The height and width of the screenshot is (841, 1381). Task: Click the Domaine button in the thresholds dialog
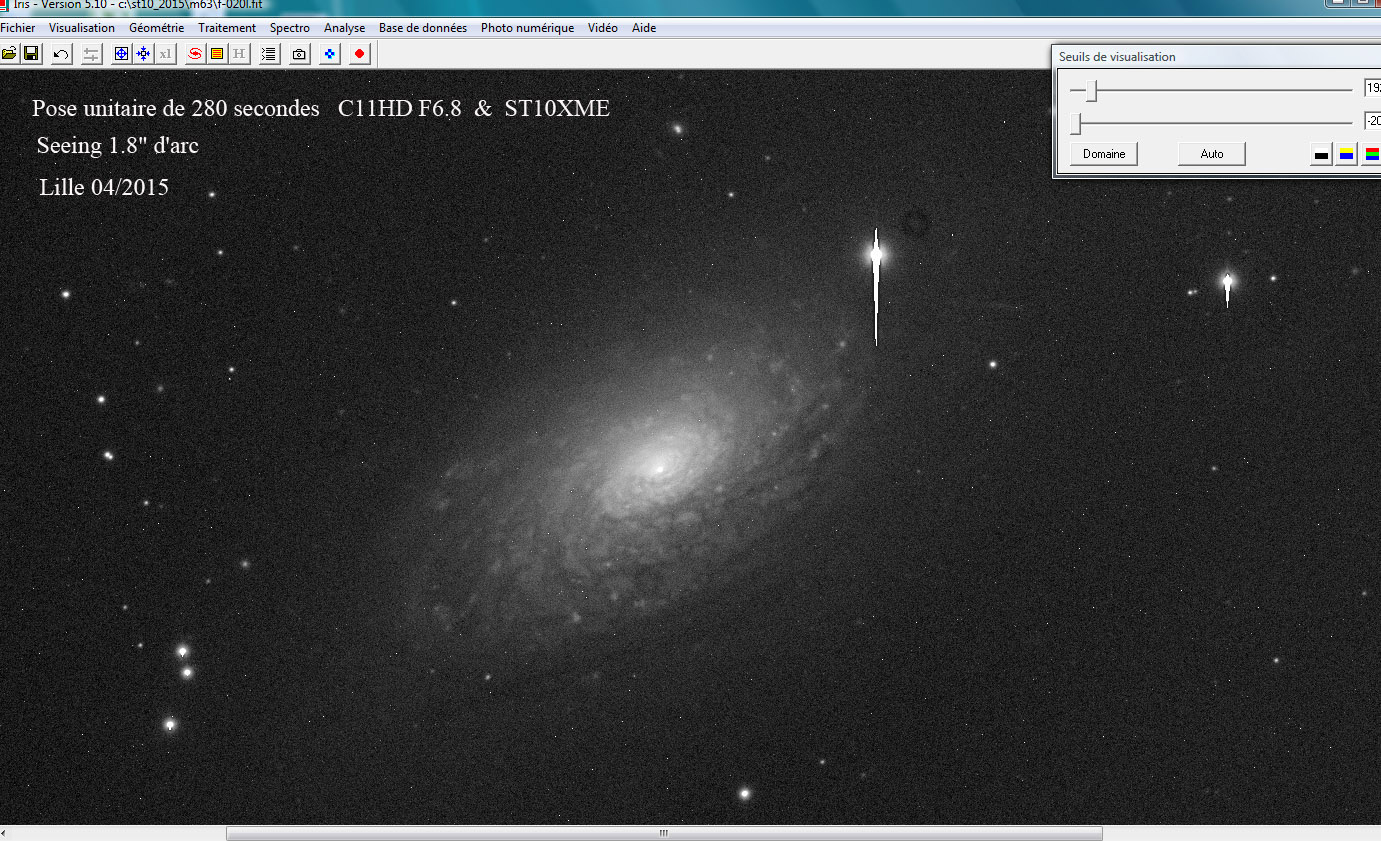tap(1104, 154)
